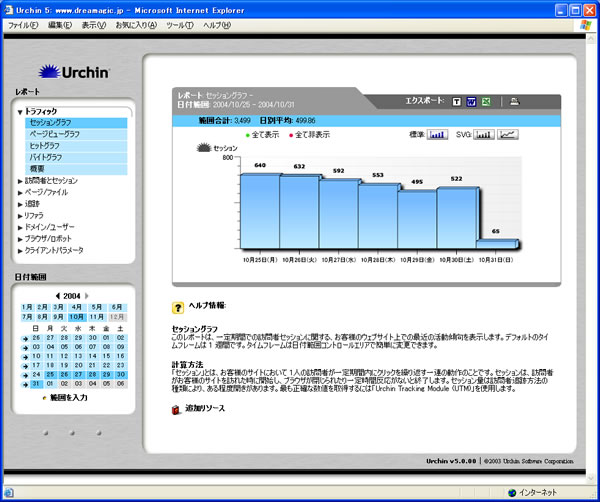Select day 15 in calendar

coord(106,356)
